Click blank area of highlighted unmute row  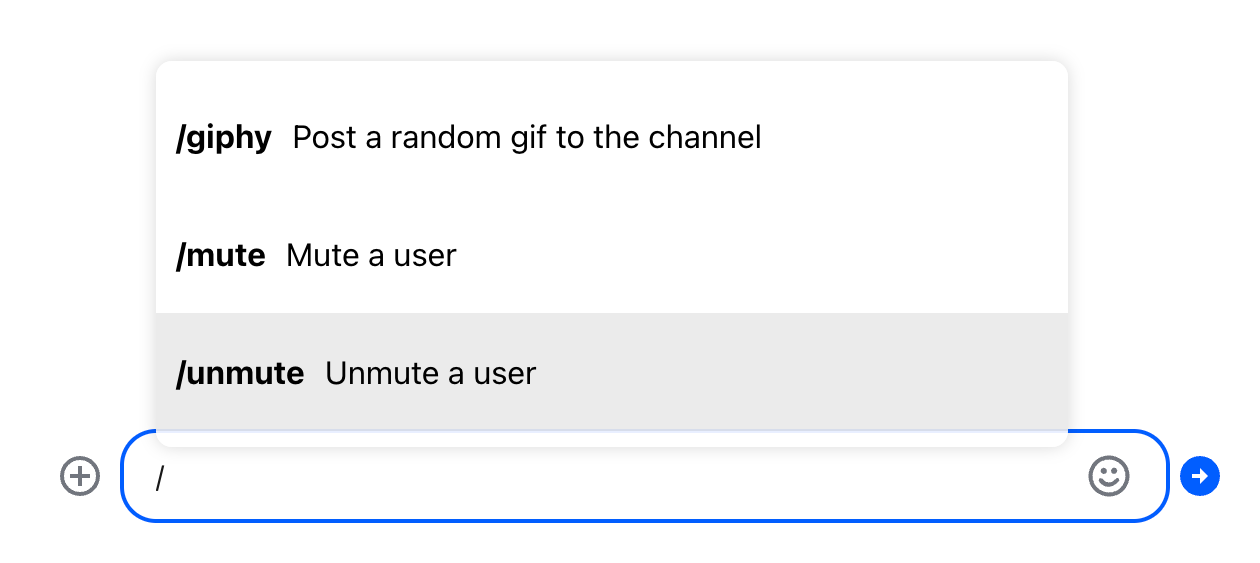pos(800,373)
